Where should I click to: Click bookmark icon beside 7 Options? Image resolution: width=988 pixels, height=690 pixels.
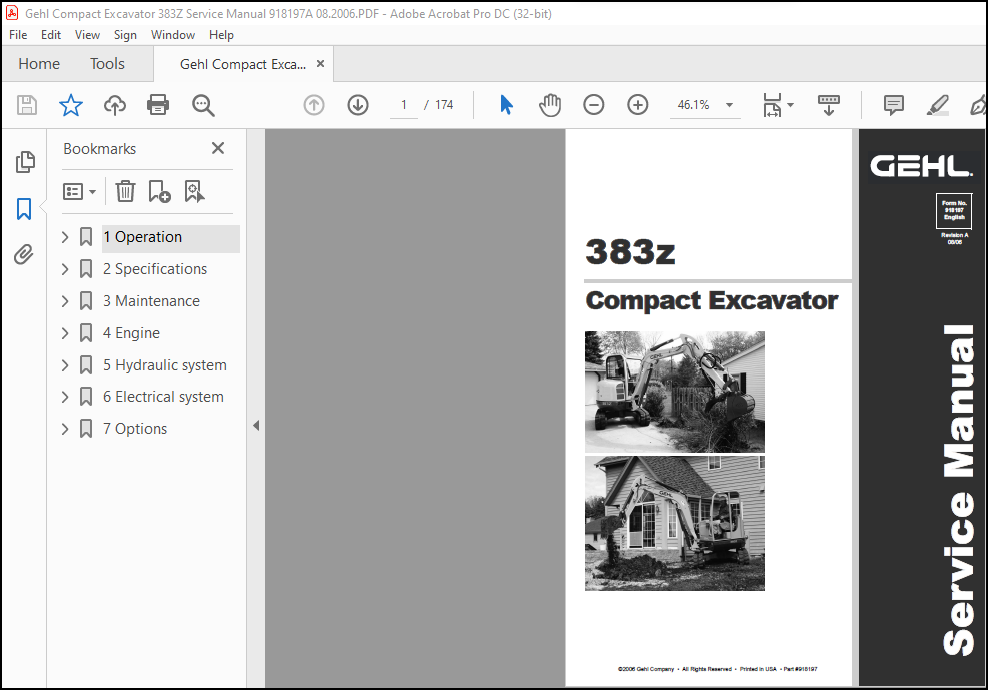(86, 428)
